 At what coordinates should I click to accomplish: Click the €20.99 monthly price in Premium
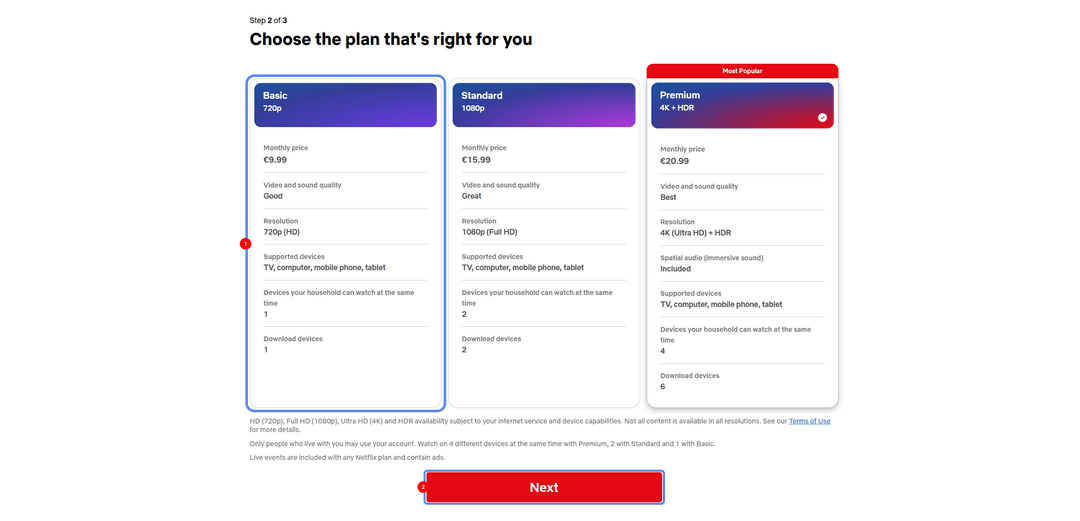[674, 161]
